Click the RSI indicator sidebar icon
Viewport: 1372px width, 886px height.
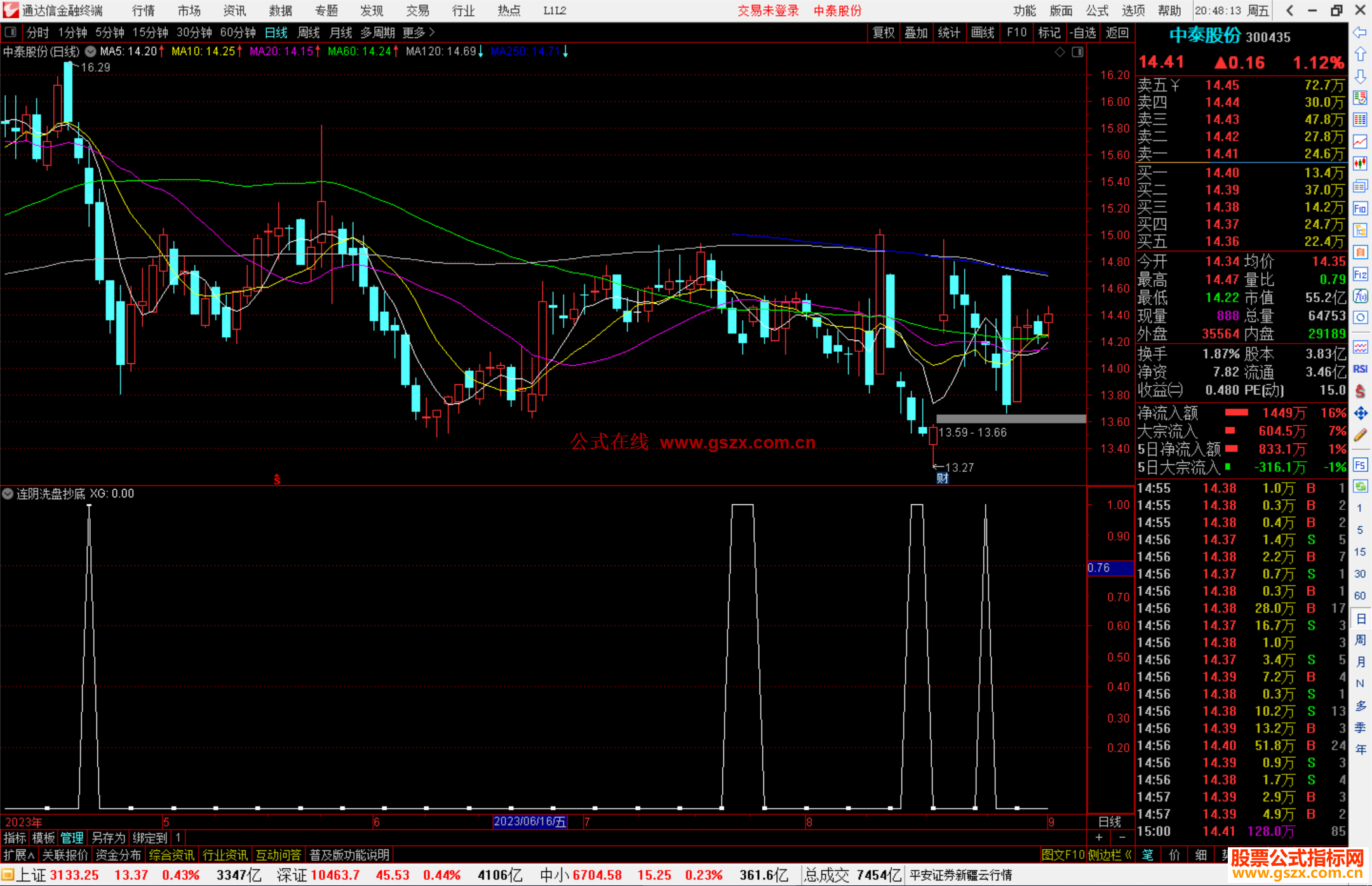(x=1360, y=369)
